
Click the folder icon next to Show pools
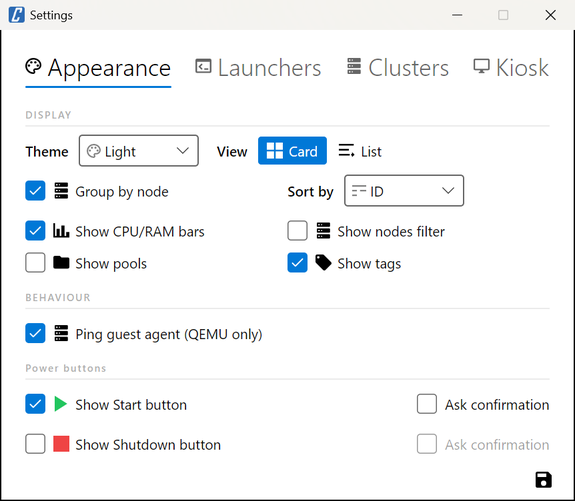tap(61, 263)
